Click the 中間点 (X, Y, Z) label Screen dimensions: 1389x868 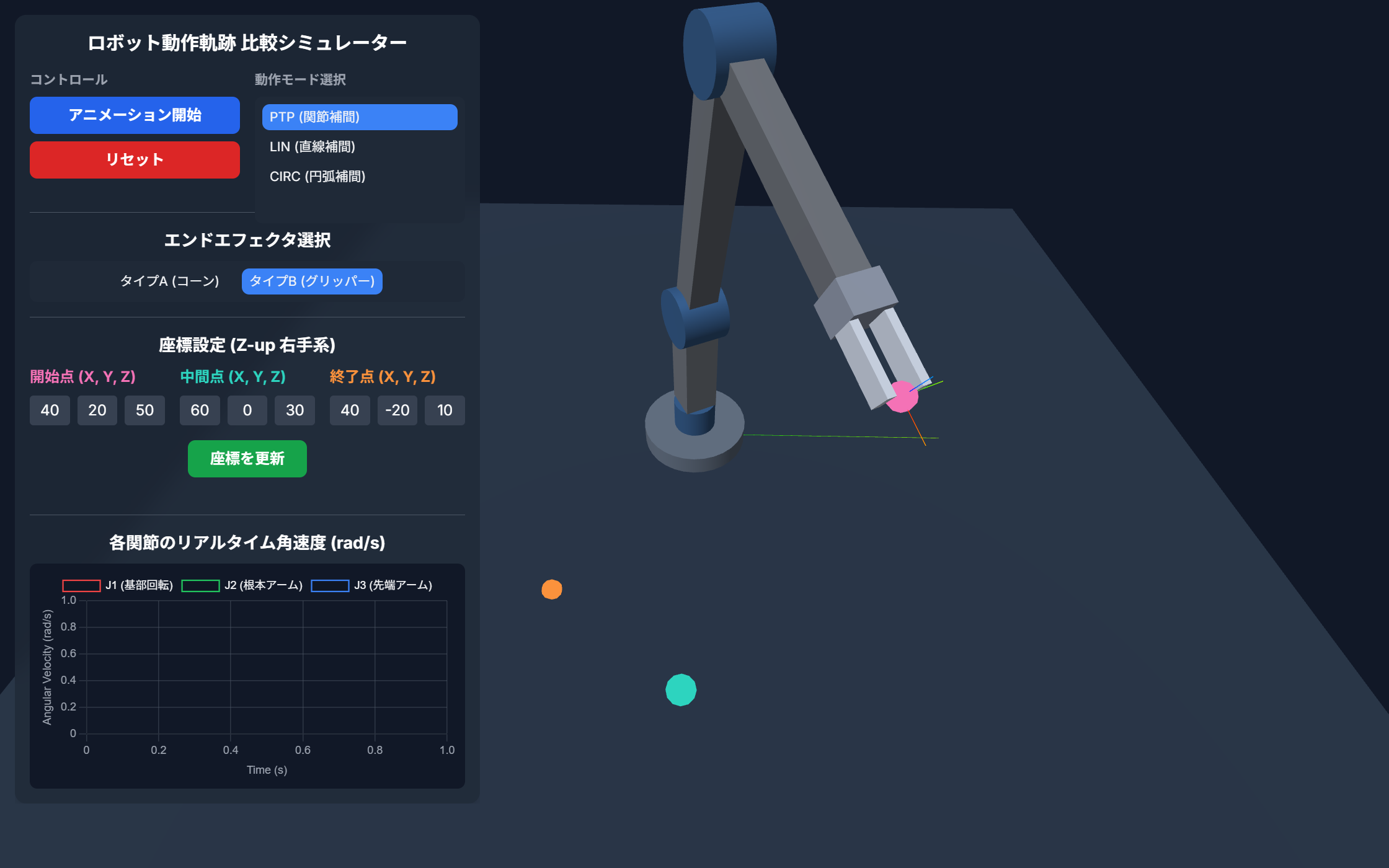[x=233, y=377]
